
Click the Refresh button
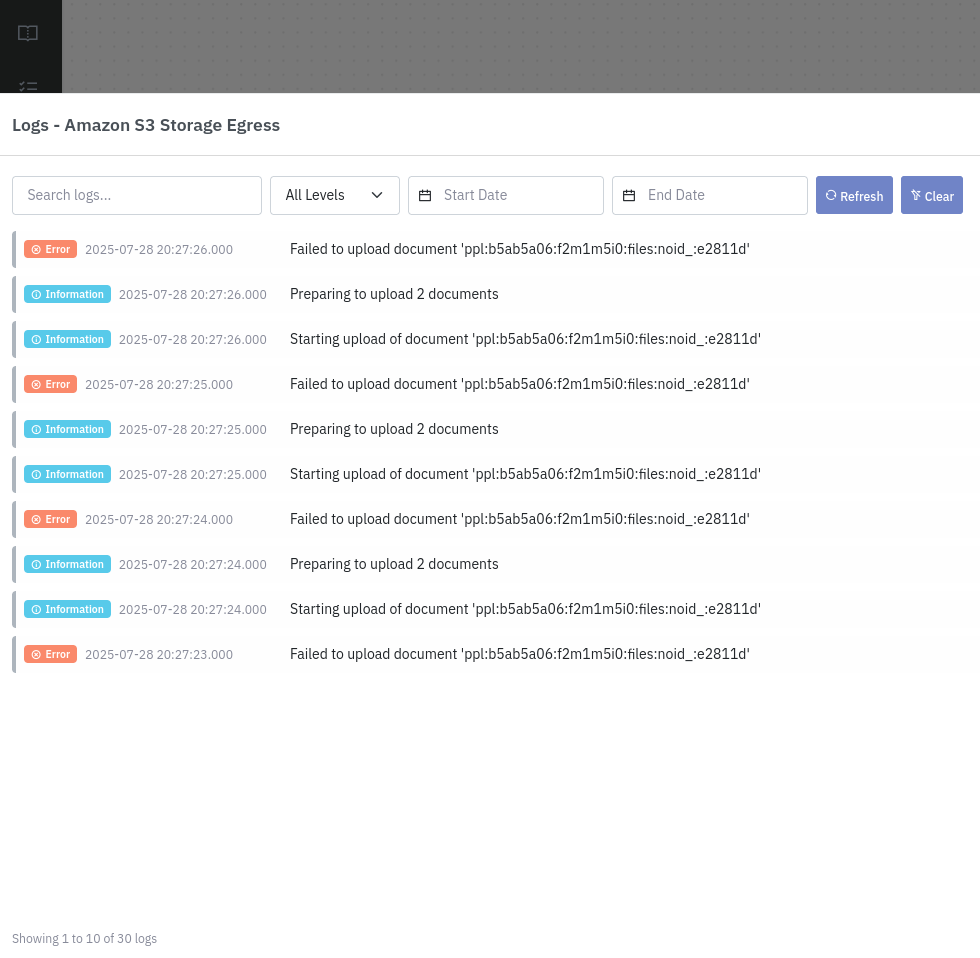tap(854, 196)
